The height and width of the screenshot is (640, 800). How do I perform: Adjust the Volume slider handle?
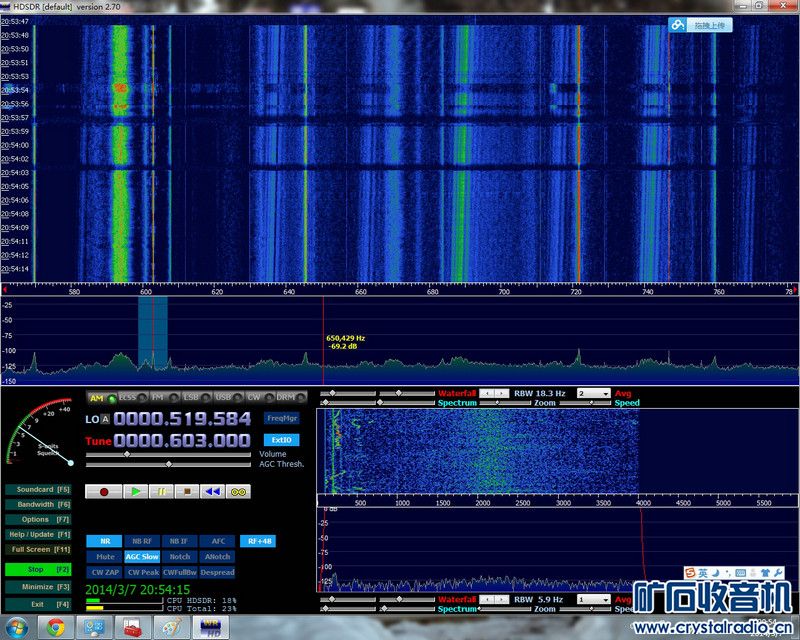(x=127, y=454)
